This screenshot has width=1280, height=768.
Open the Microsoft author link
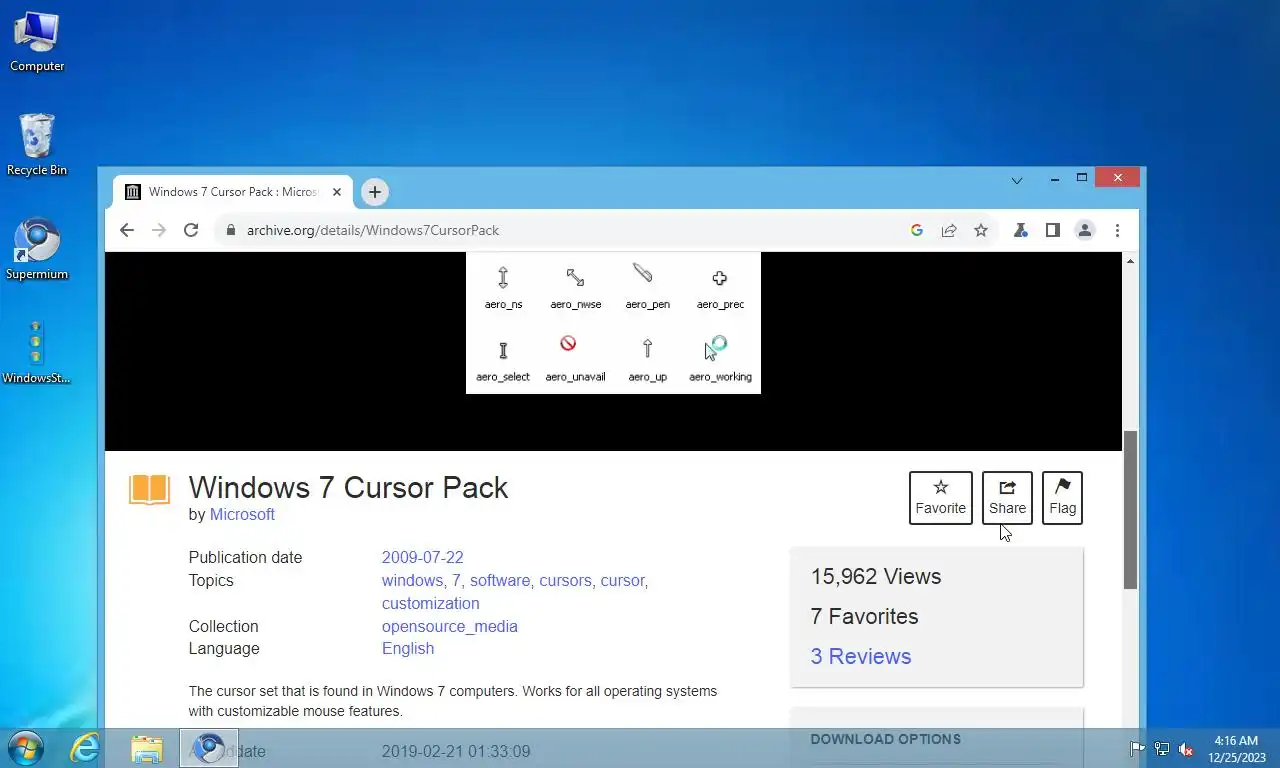[x=242, y=514]
